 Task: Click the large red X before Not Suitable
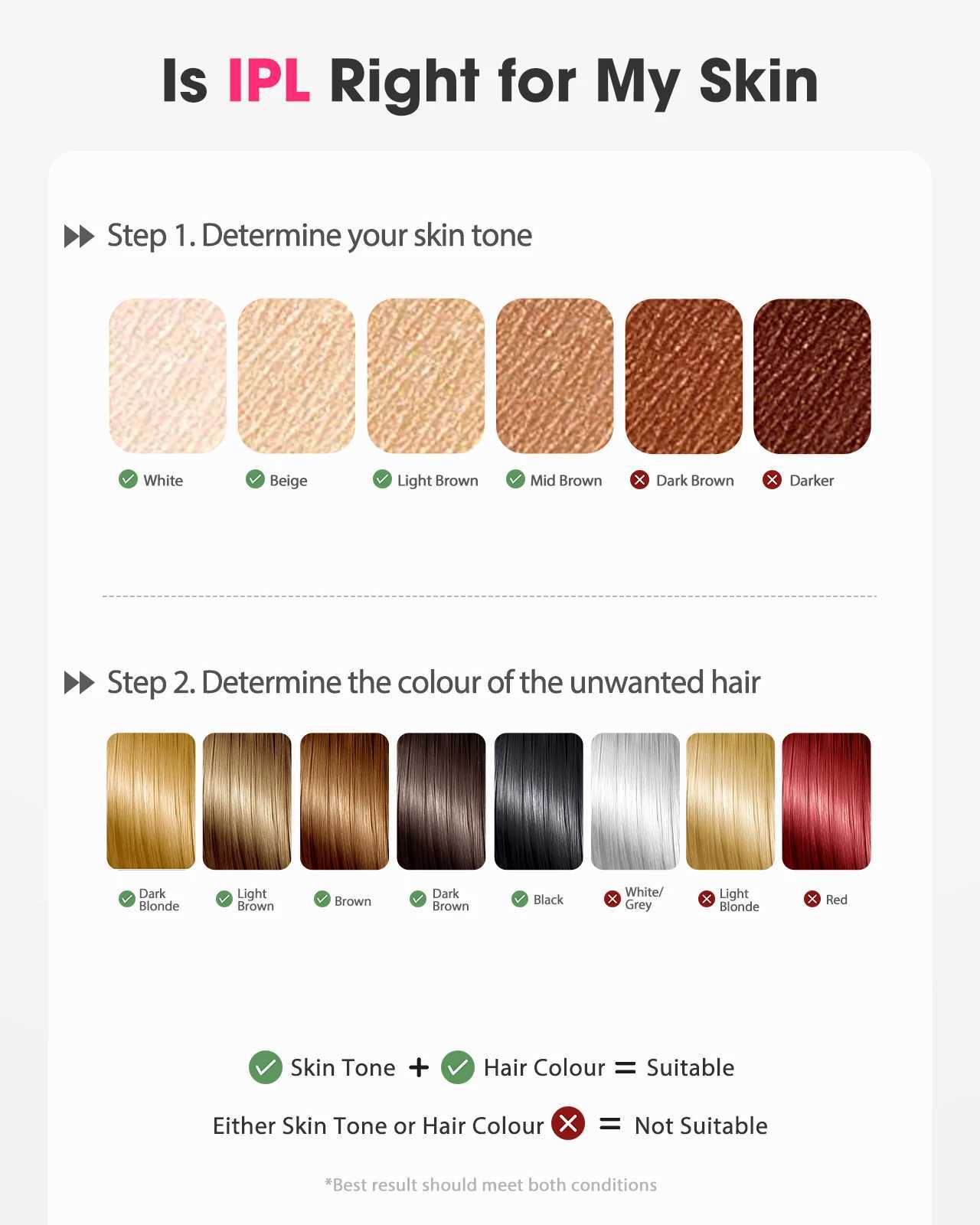pyautogui.click(x=568, y=1124)
